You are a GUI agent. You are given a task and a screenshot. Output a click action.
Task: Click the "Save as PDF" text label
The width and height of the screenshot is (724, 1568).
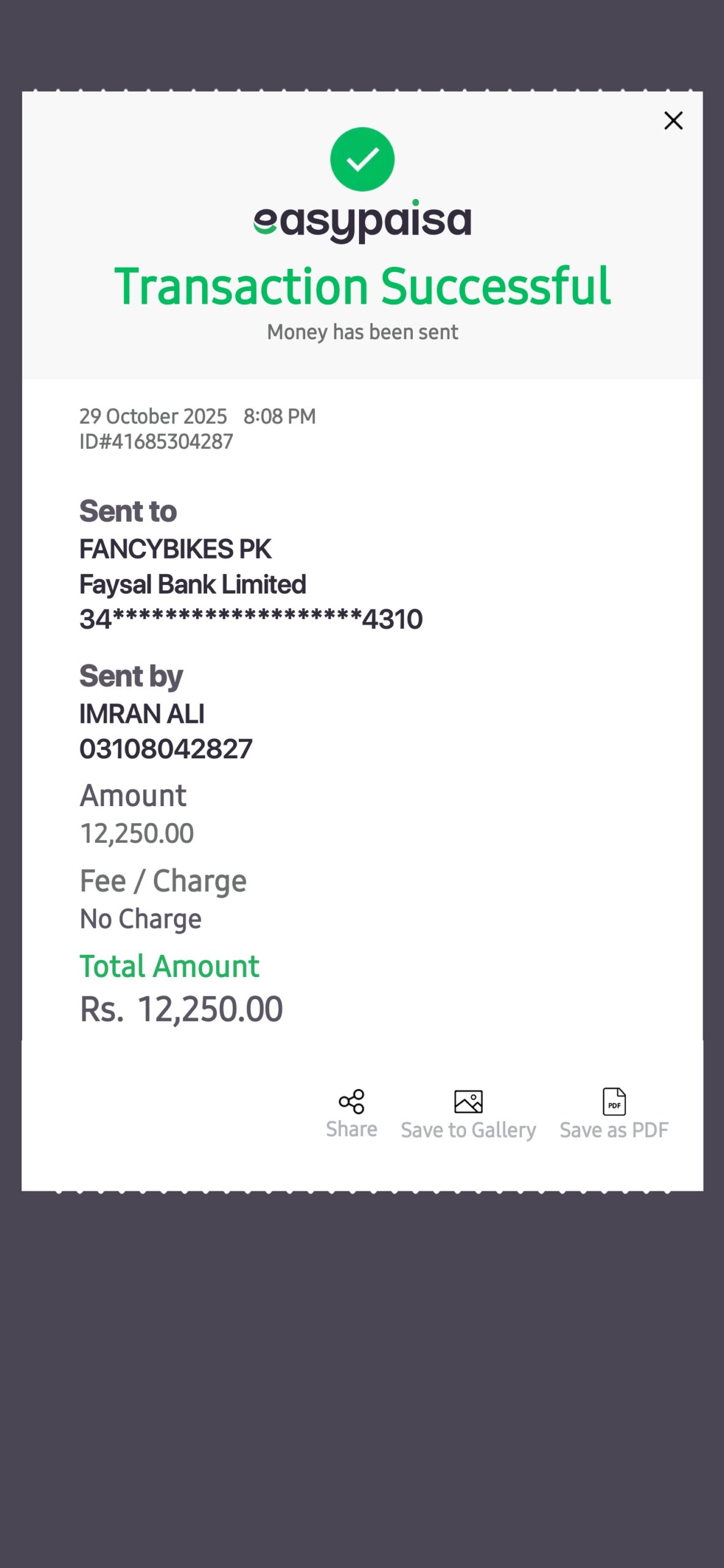point(614,1130)
